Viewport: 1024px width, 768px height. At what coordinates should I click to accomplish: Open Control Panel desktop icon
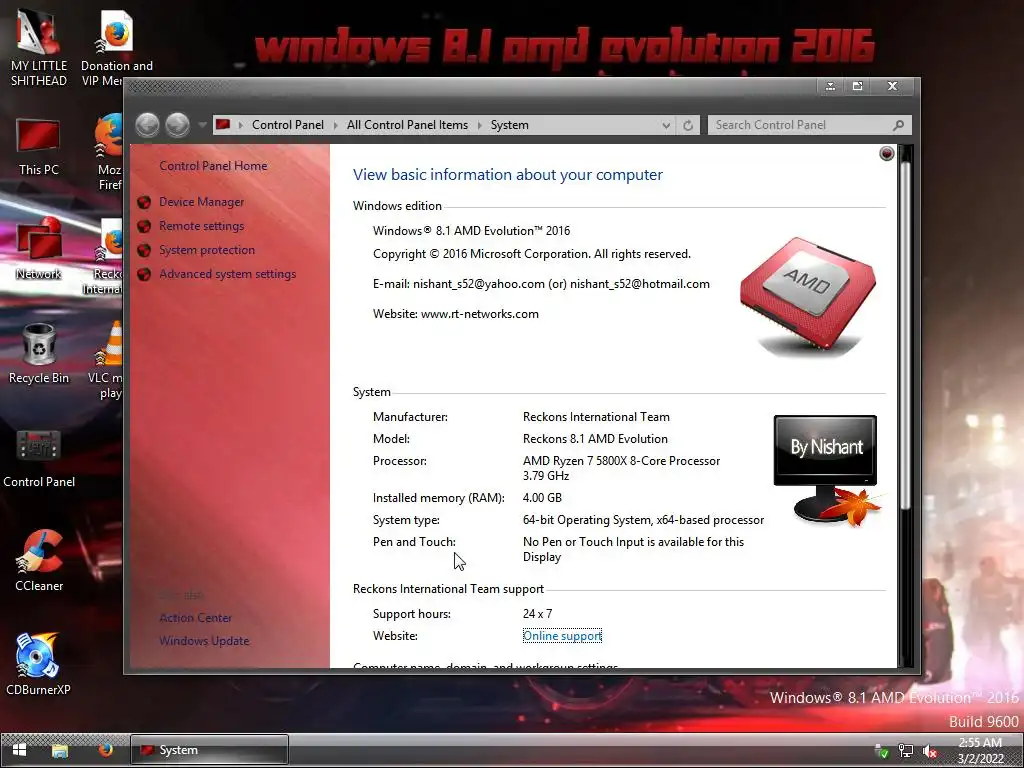[x=39, y=458]
